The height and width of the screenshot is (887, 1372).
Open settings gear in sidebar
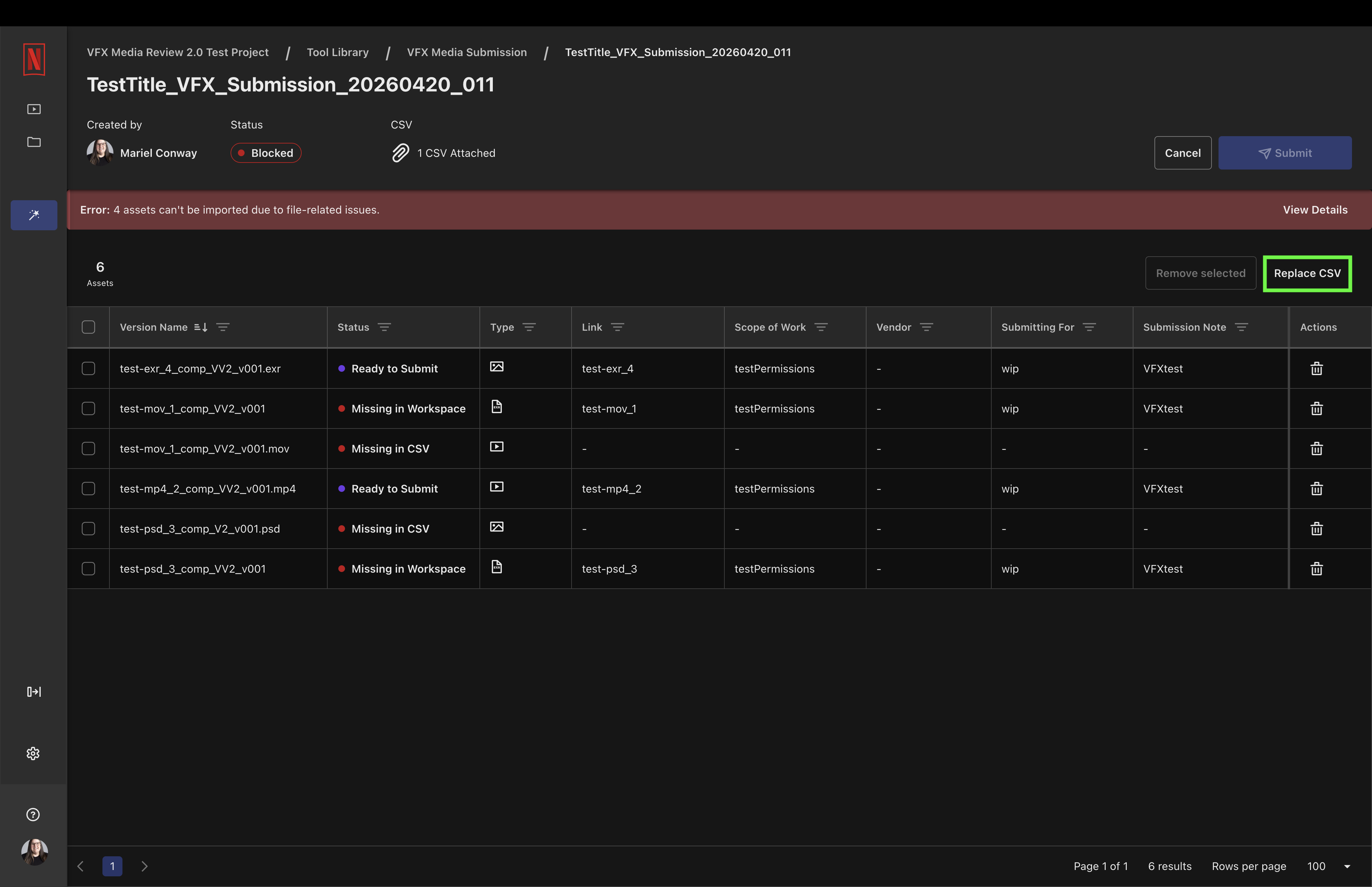(x=33, y=754)
